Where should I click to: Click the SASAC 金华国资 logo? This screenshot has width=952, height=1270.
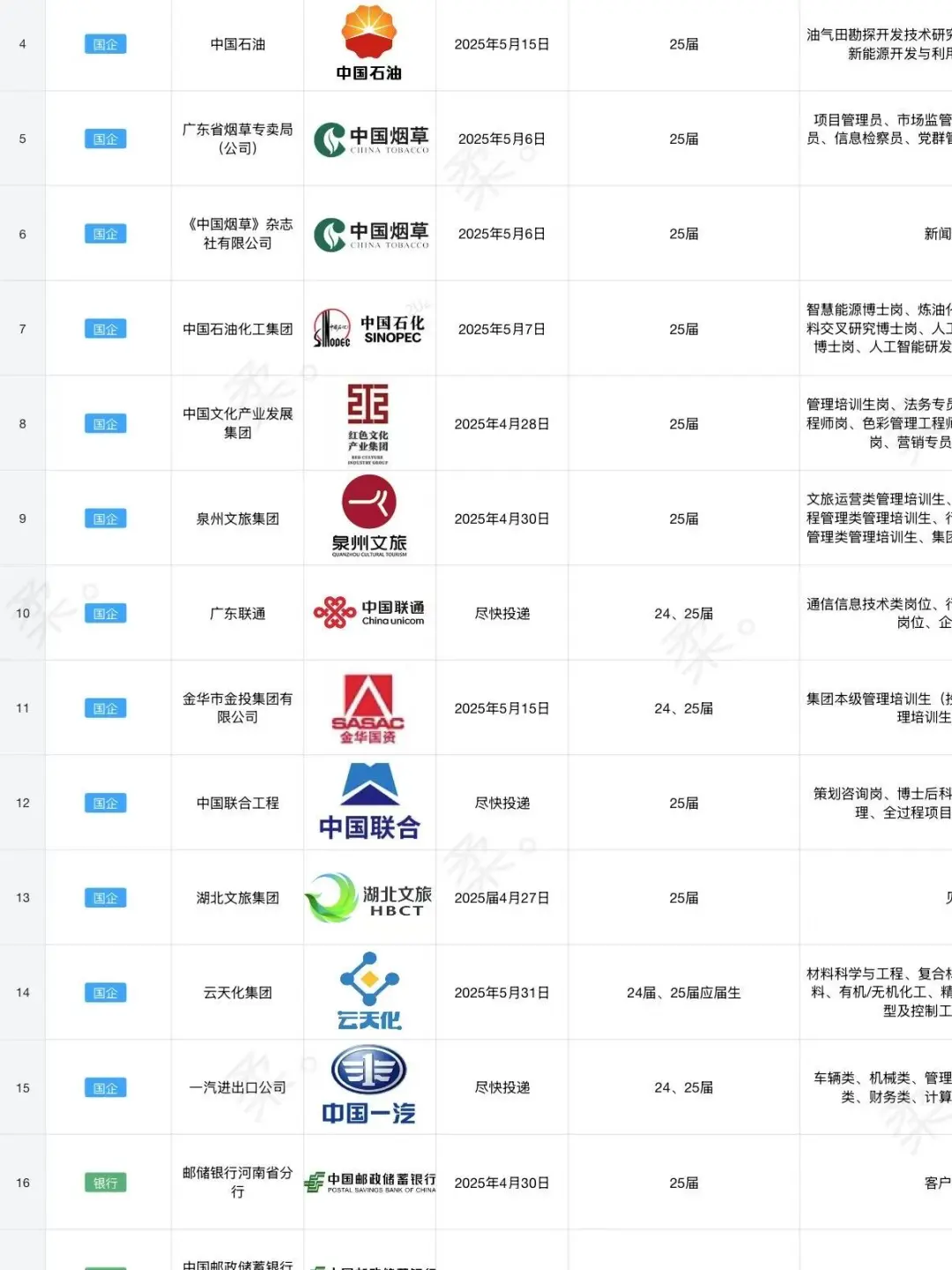[368, 708]
